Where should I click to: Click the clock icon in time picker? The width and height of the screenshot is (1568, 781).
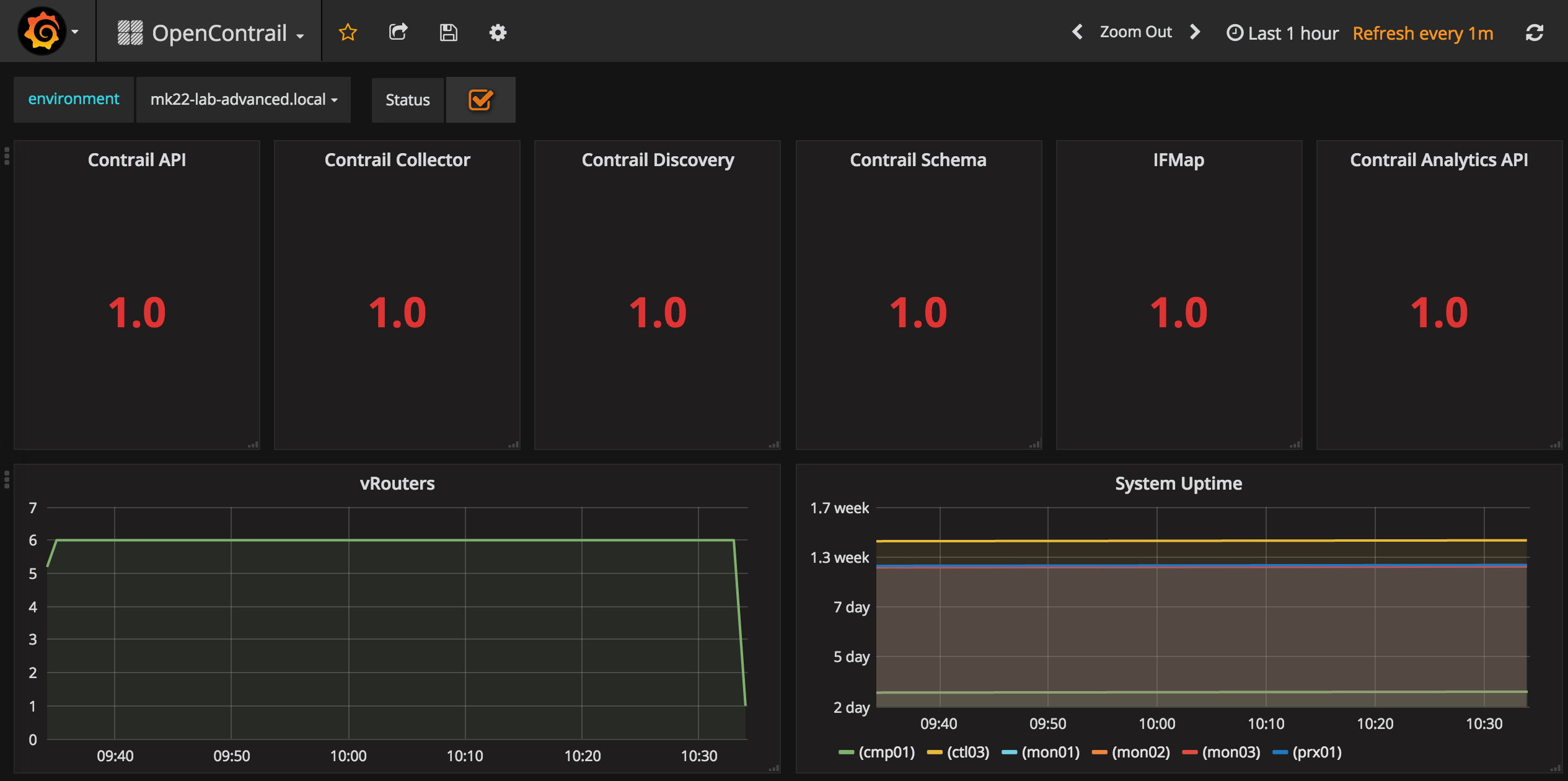1235,33
